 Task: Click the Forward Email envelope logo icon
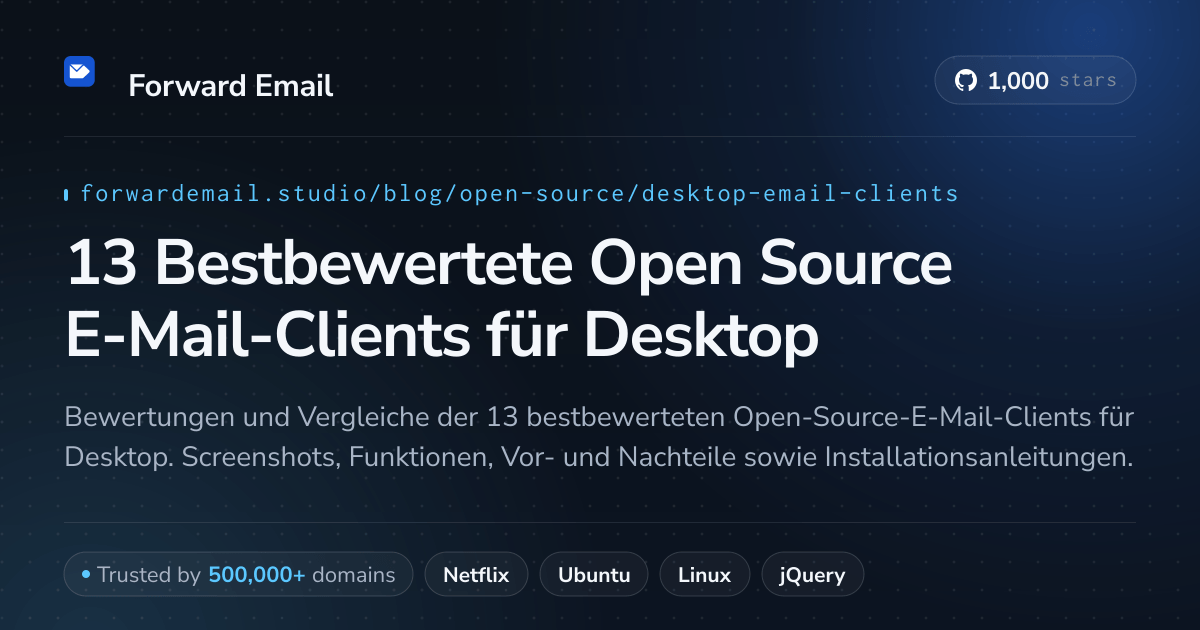[x=79, y=72]
